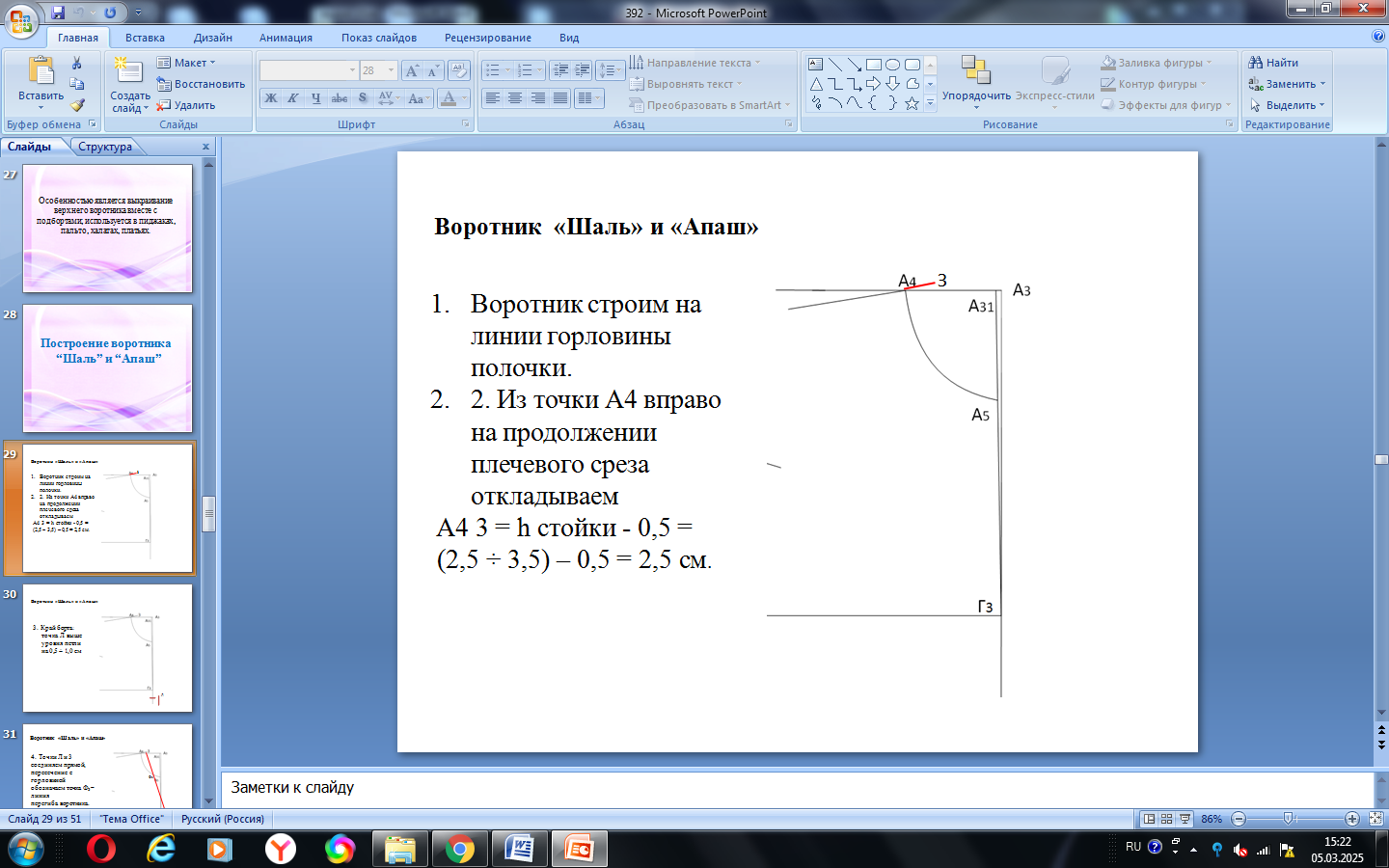Open the Упорядочить arrange dropdown
Image resolution: width=1389 pixels, height=868 pixels.
tap(976, 96)
